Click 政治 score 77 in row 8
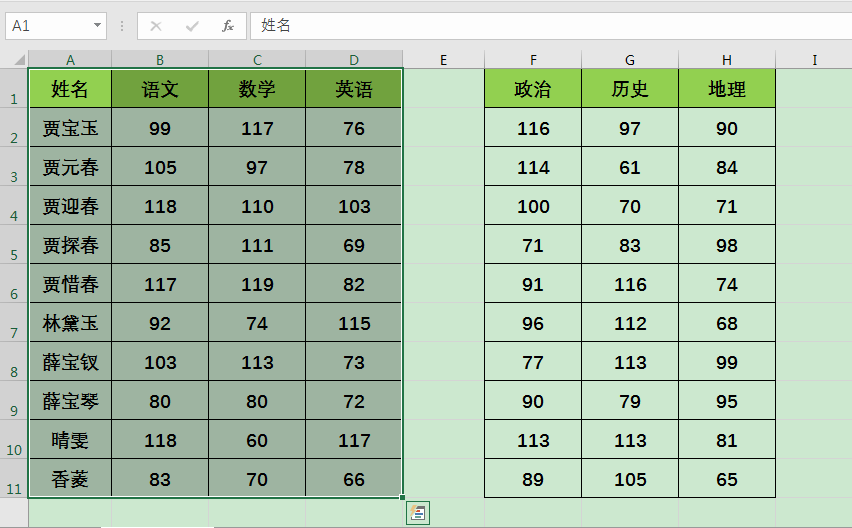This screenshot has height=528, width=852. pos(533,362)
